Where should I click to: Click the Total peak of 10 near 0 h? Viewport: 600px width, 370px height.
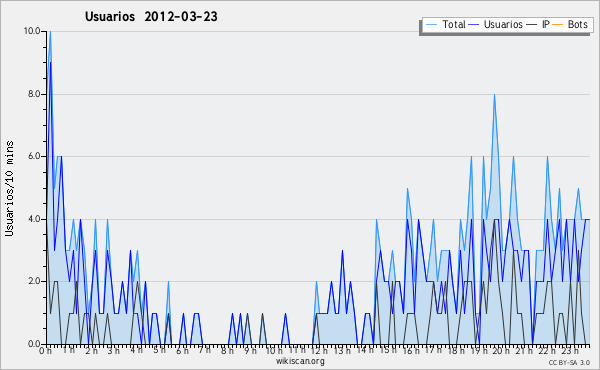click(x=50, y=32)
